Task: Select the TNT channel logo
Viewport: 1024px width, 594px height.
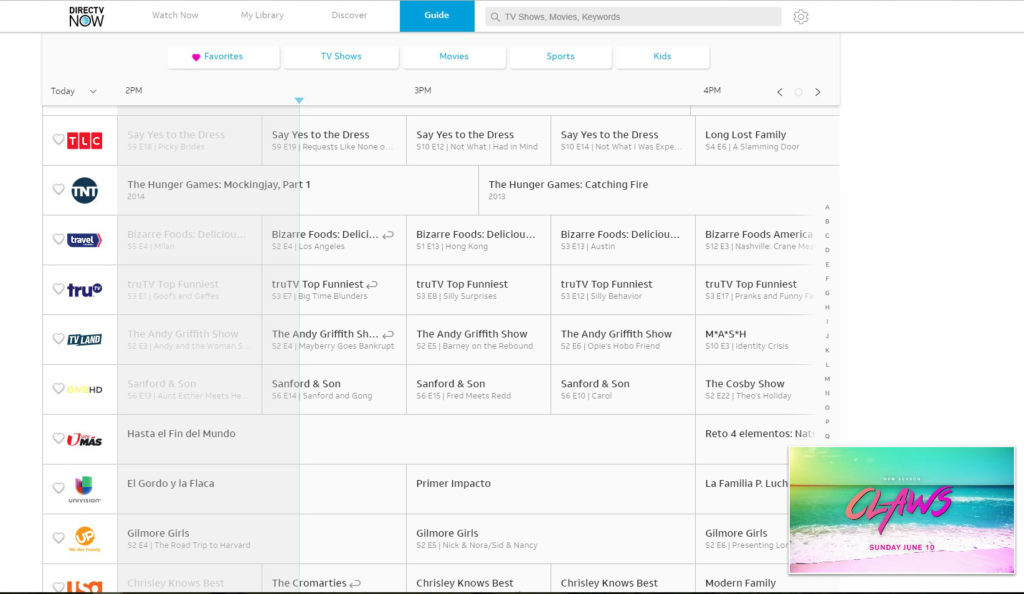Action: tap(84, 190)
